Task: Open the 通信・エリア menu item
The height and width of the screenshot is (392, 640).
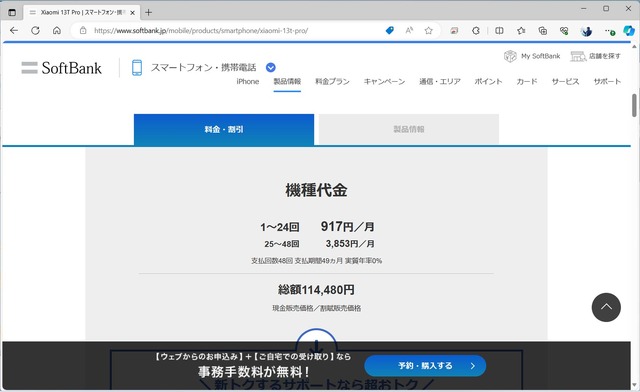Action: pos(440,82)
